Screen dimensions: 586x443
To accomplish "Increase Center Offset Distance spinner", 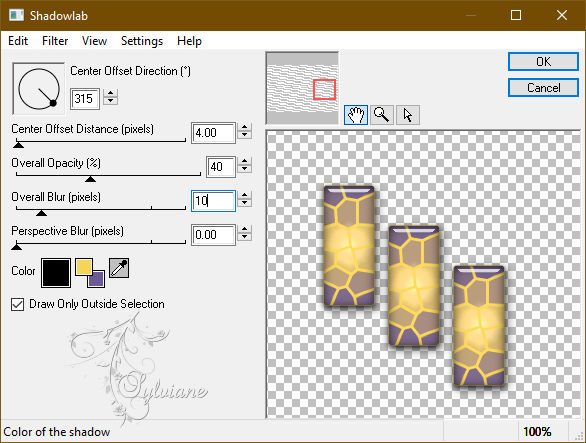I will 244,128.
